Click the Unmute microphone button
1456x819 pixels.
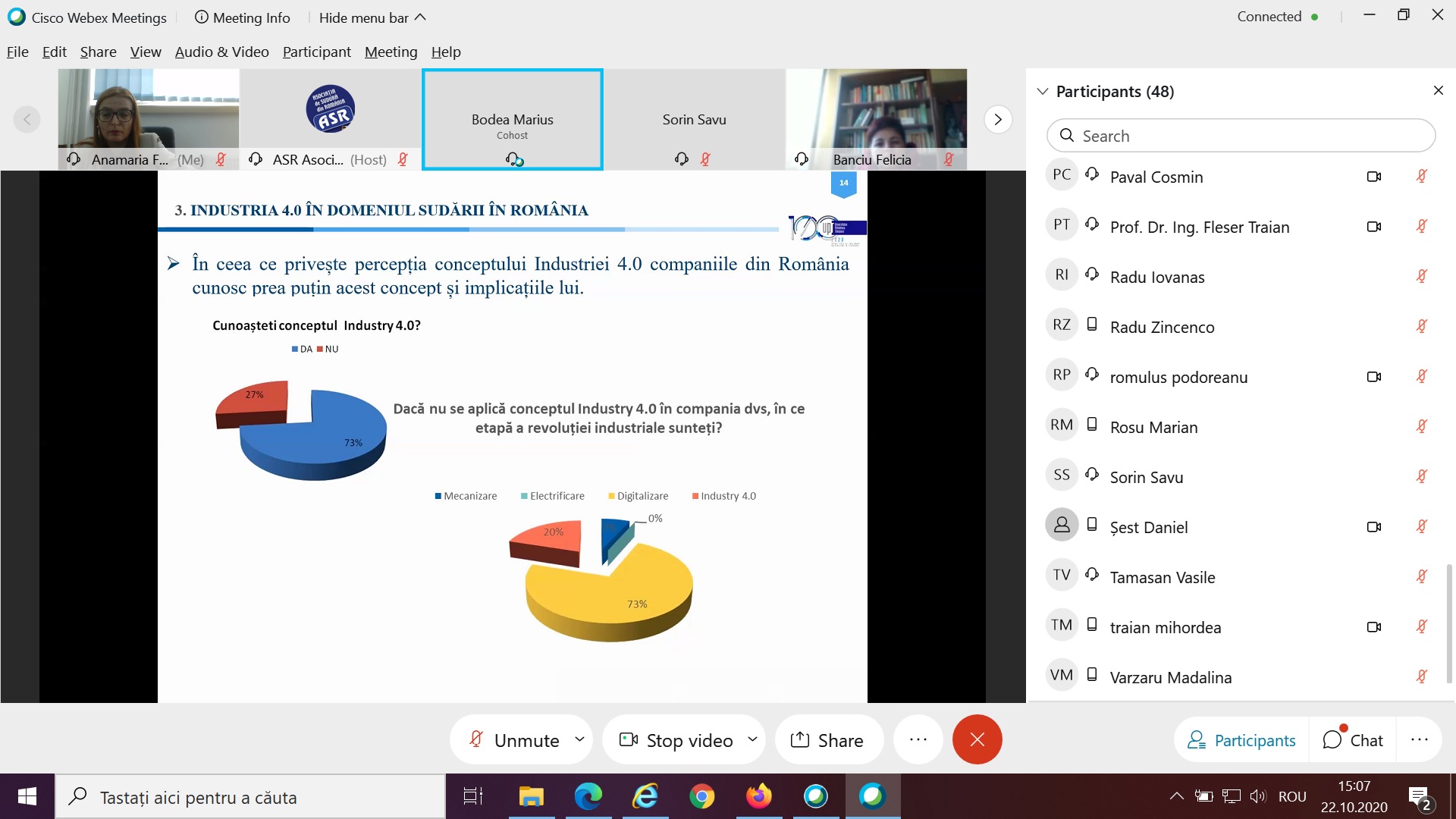(516, 739)
